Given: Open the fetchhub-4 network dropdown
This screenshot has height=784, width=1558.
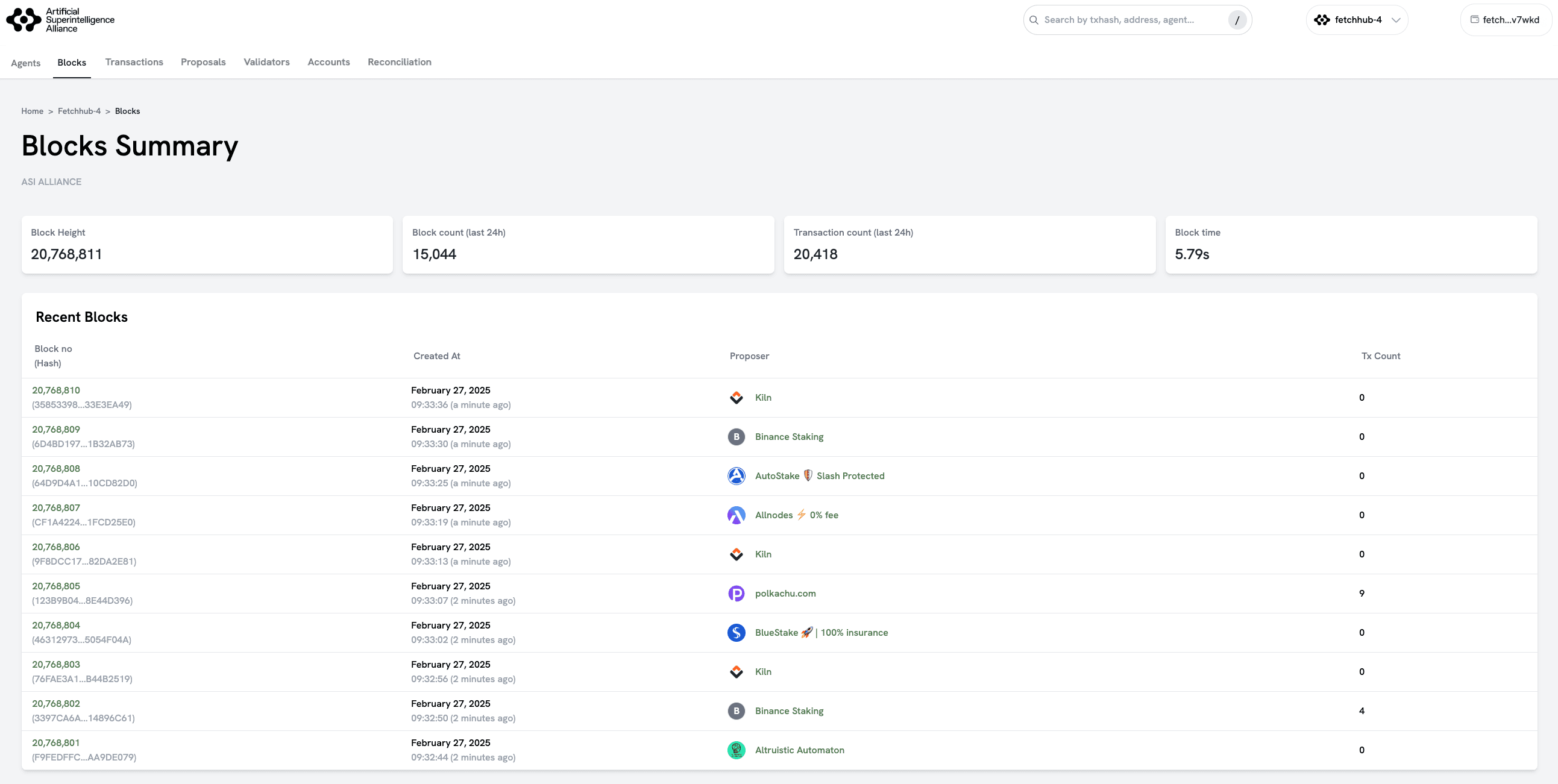Looking at the screenshot, I should [1357, 20].
